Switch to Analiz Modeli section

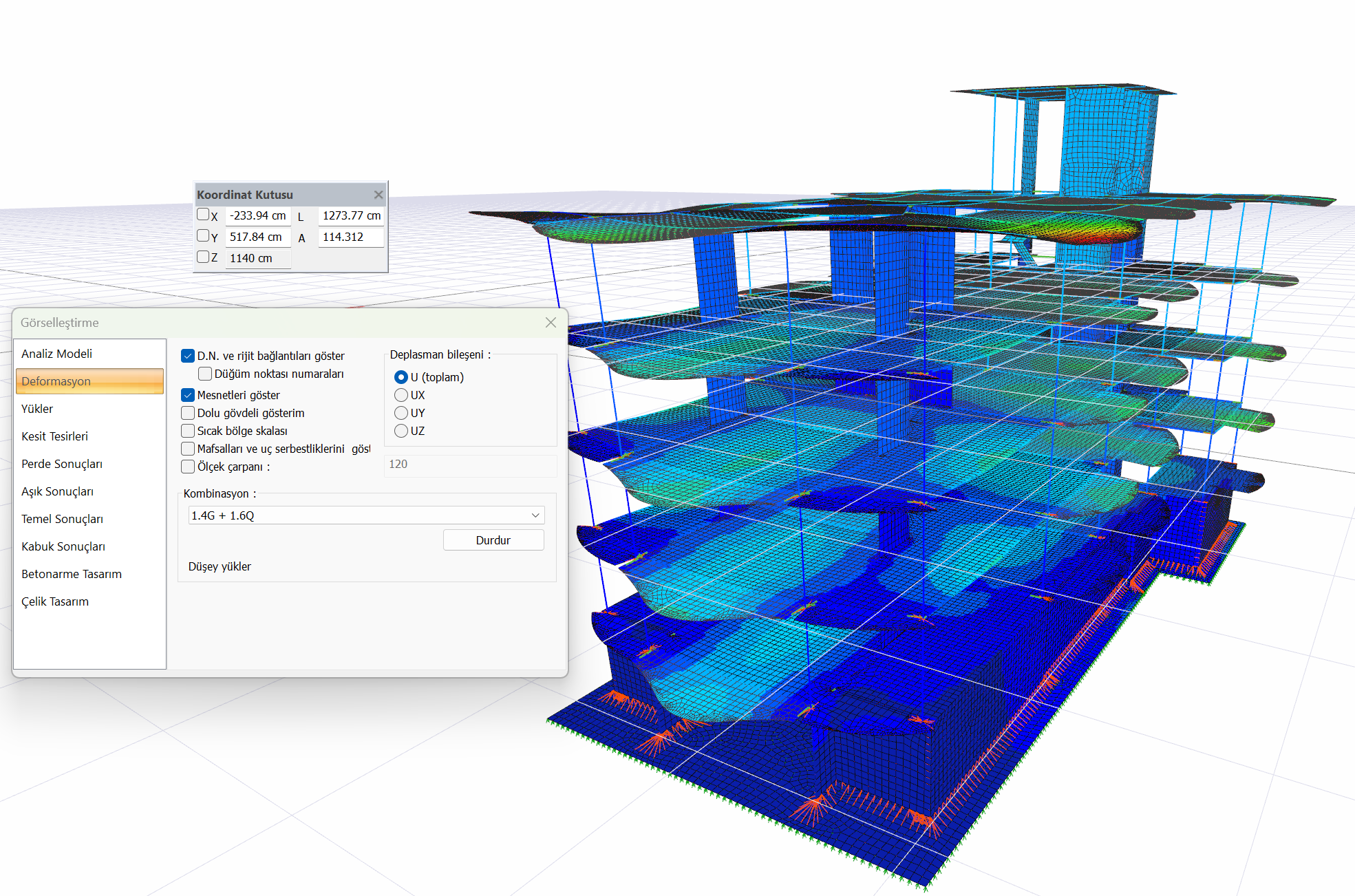coord(56,354)
